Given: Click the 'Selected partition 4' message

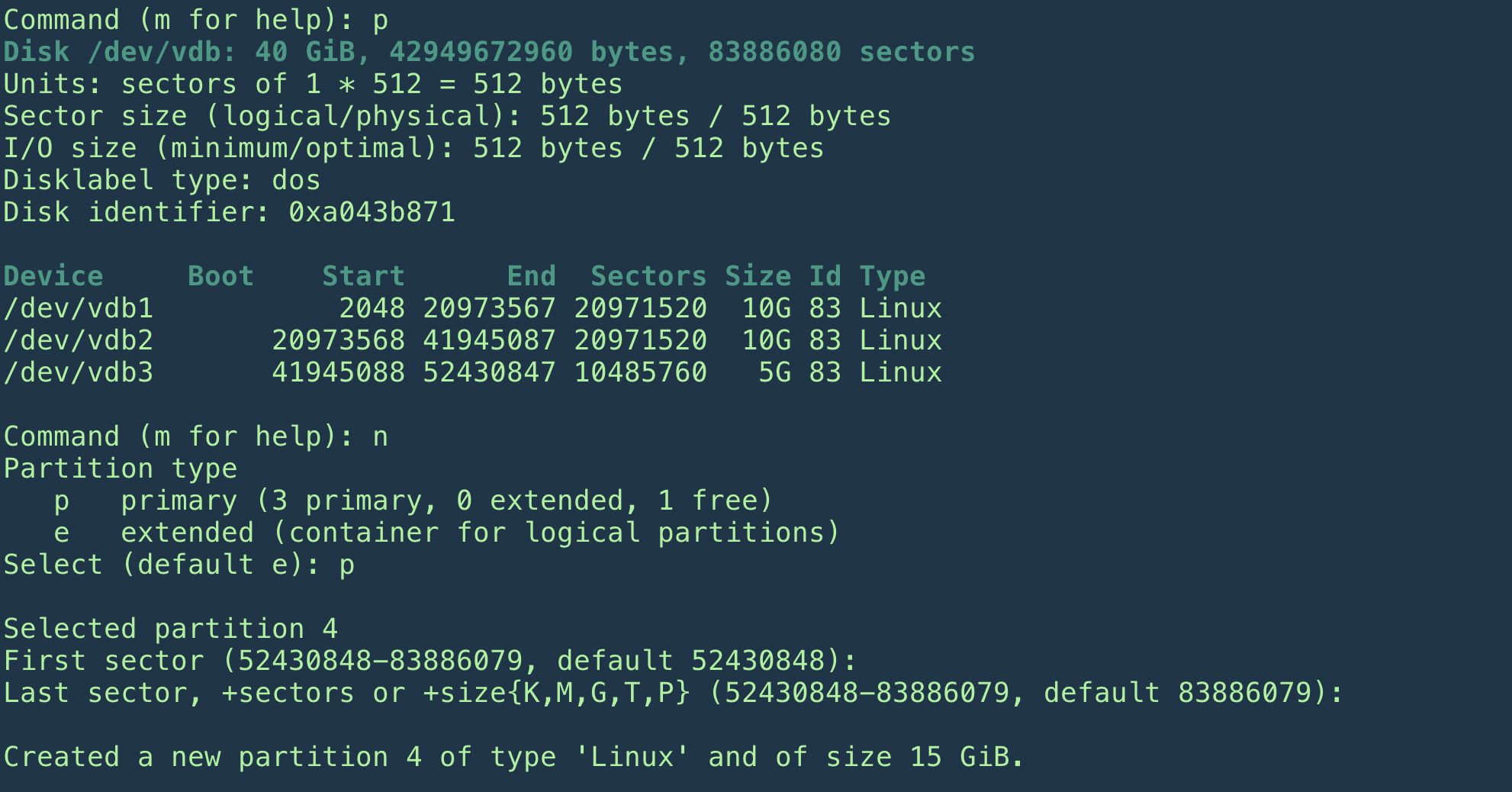Looking at the screenshot, I should coord(170,629).
